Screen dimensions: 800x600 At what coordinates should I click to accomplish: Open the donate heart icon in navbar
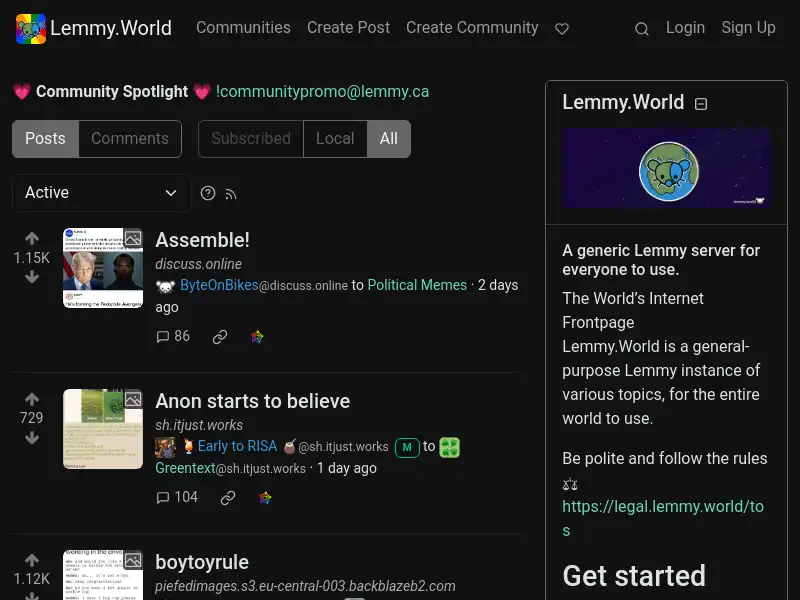pyautogui.click(x=562, y=29)
